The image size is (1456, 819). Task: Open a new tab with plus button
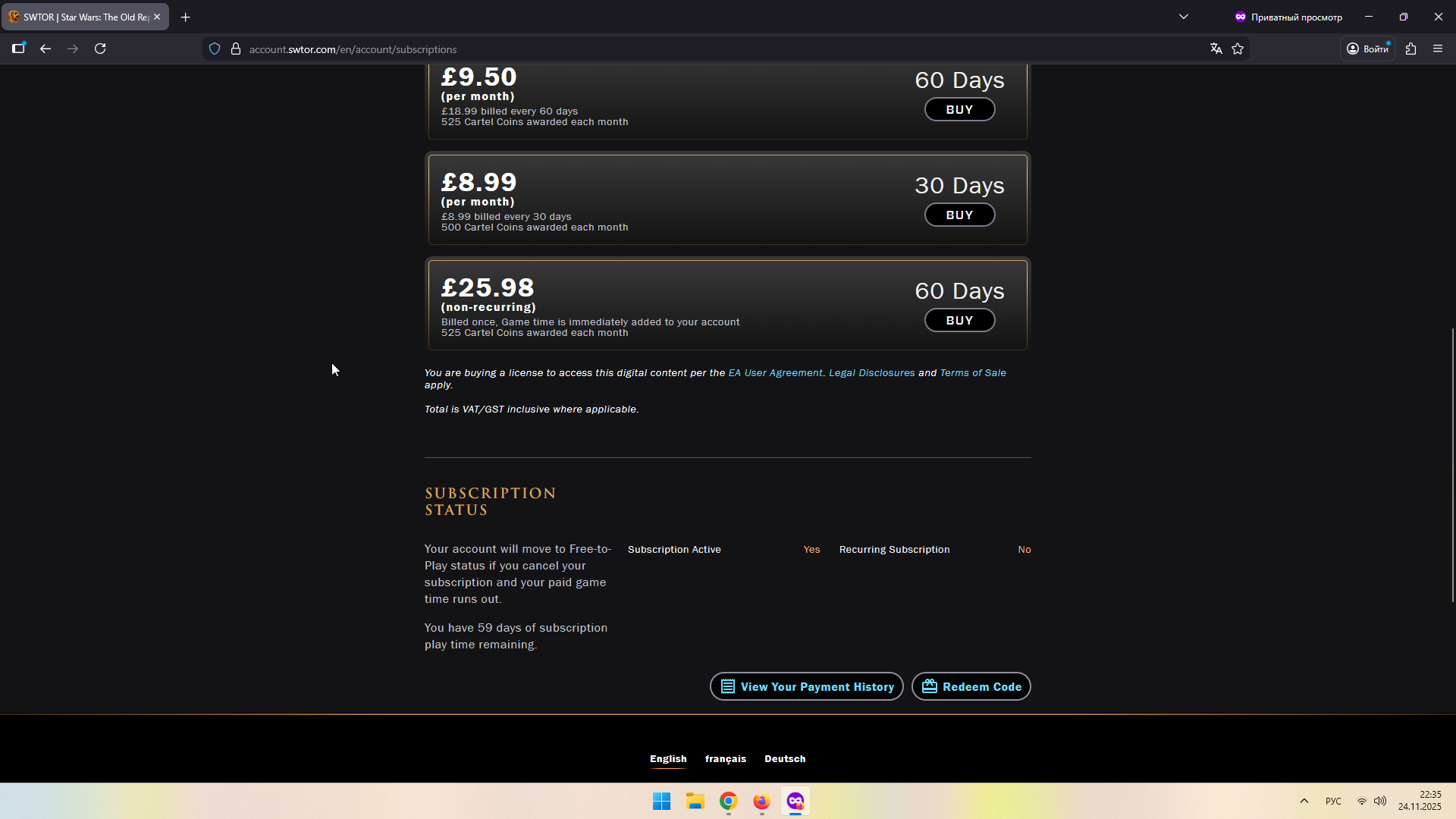tap(185, 17)
